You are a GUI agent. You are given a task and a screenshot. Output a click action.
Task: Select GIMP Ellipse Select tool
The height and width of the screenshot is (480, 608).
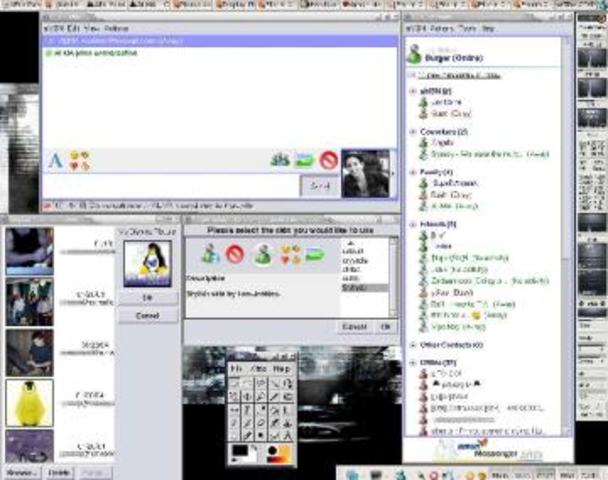click(248, 383)
